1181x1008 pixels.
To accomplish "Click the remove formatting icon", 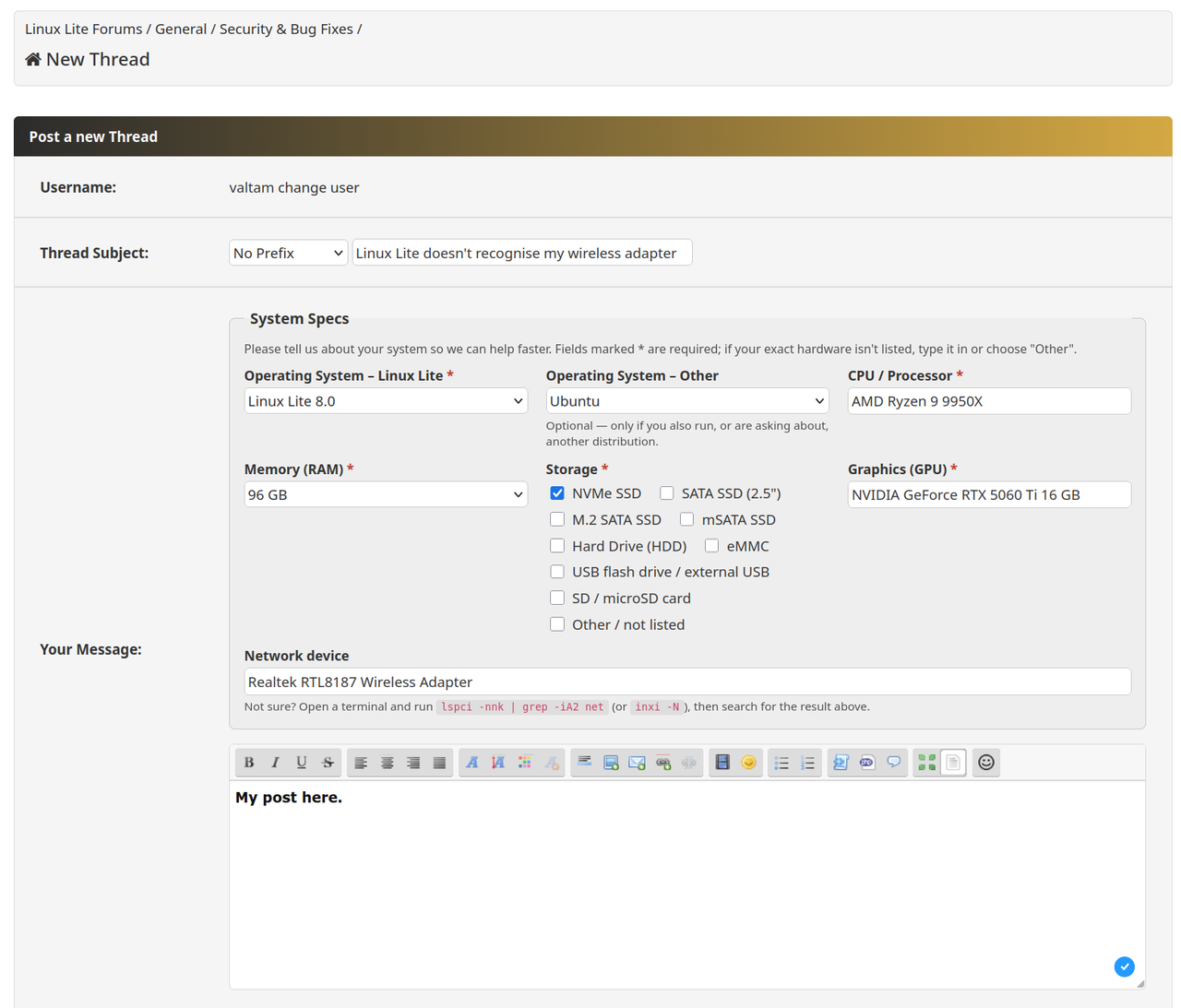I will pyautogui.click(x=552, y=763).
